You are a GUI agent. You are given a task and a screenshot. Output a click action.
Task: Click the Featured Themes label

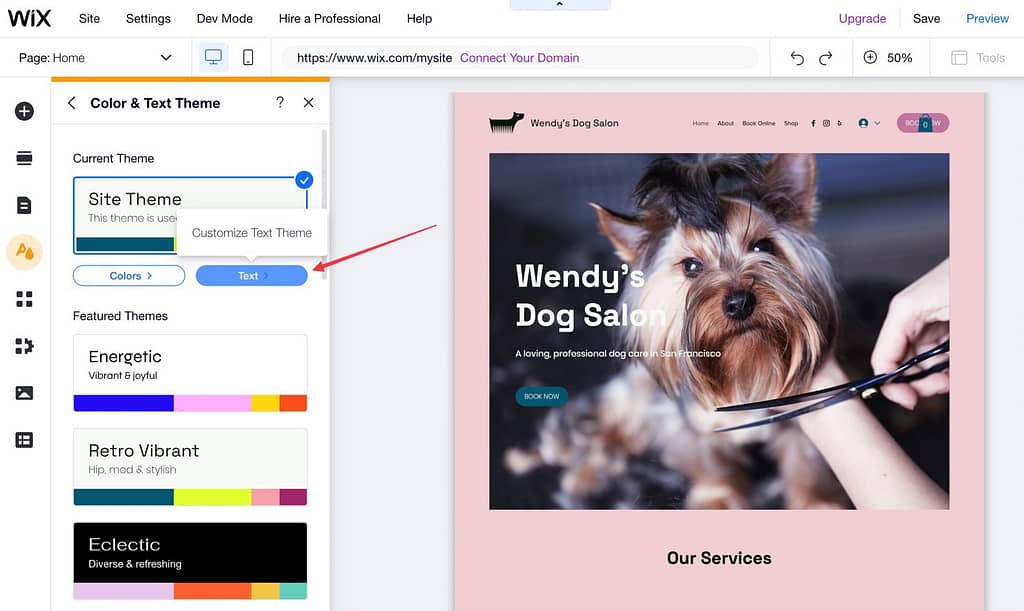[120, 316]
